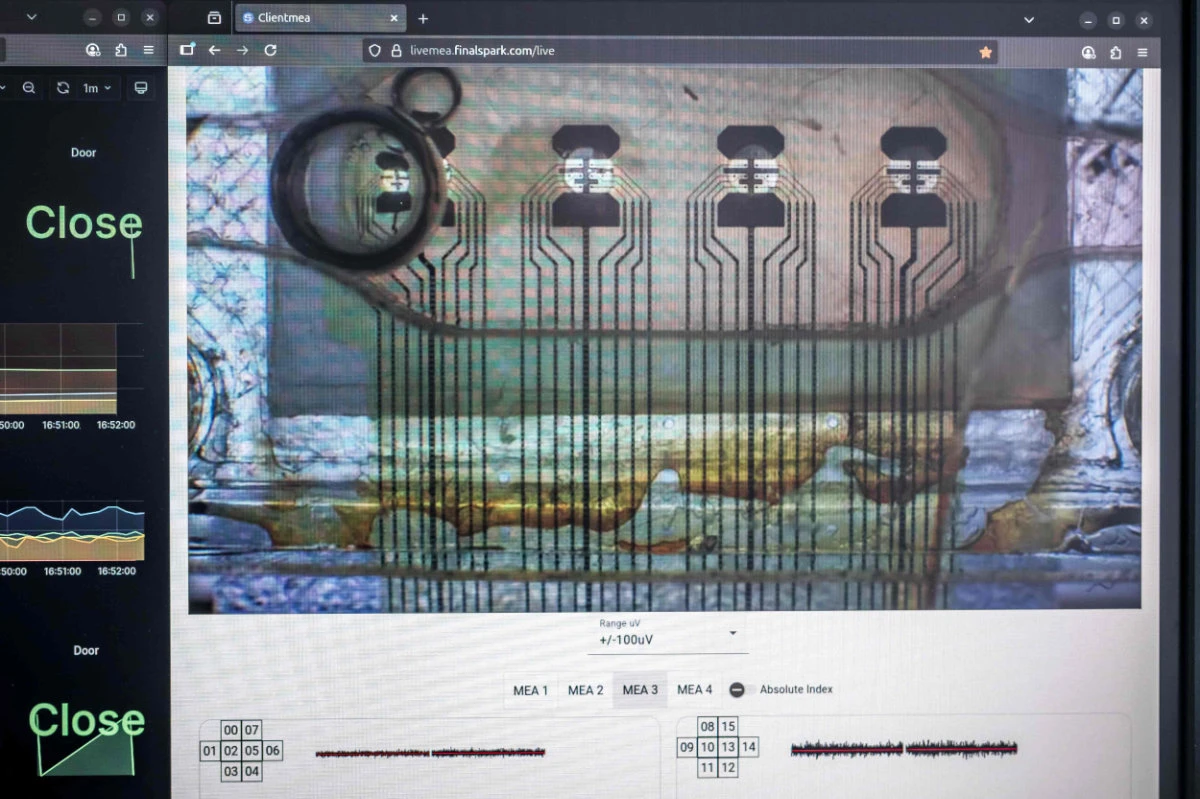The height and width of the screenshot is (799, 1200).
Task: Toggle monitor view icon in left dashboard window
Action: tap(141, 88)
